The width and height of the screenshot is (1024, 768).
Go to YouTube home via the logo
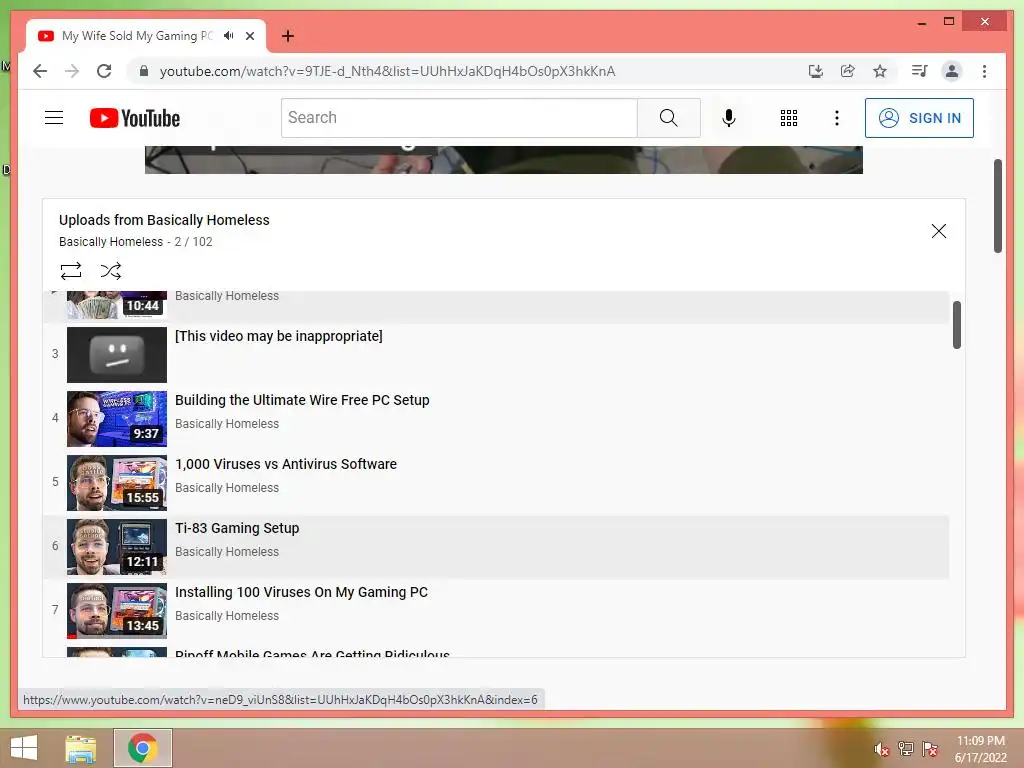click(135, 118)
